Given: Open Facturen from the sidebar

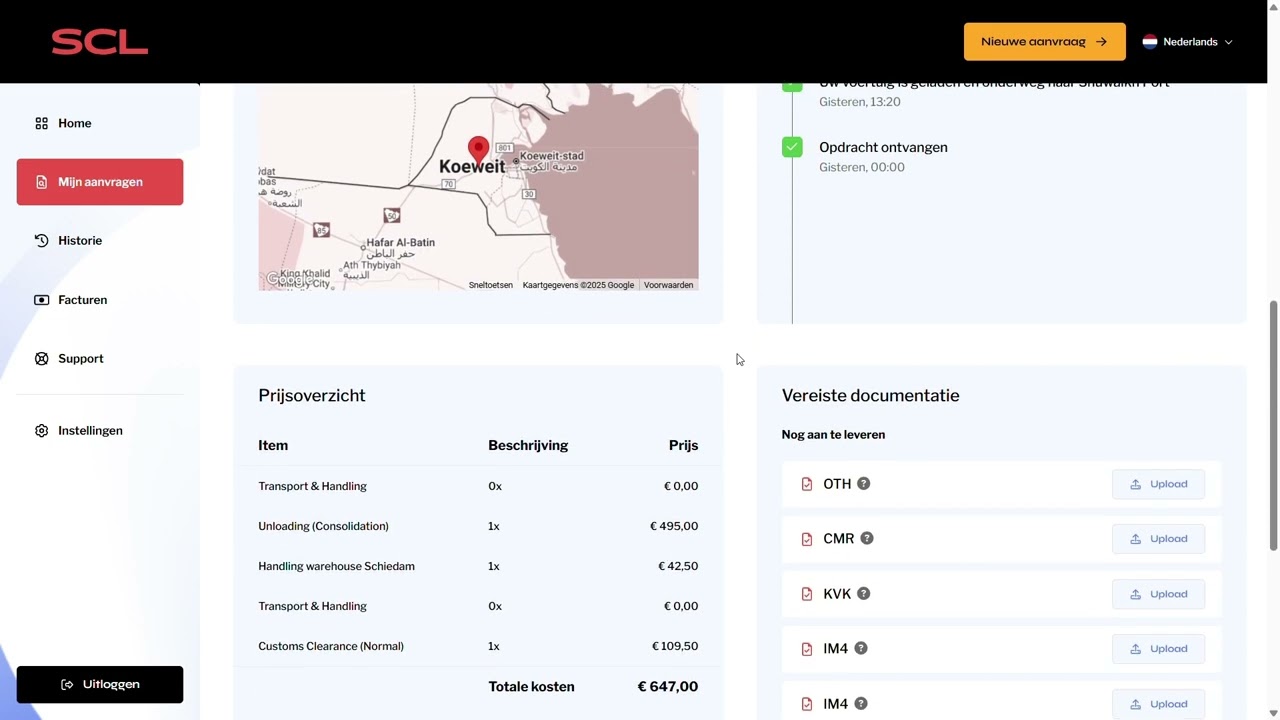Looking at the screenshot, I should (82, 300).
